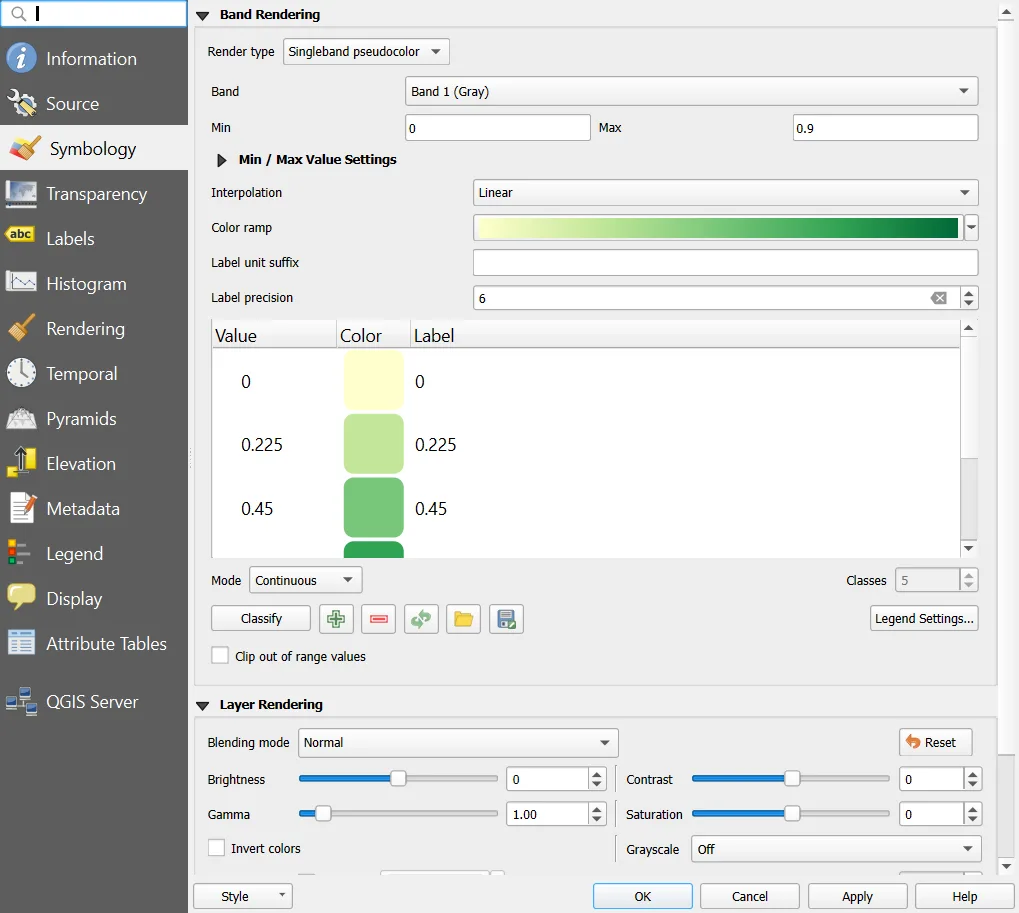Click the Metadata notepad icon
Image resolution: width=1019 pixels, height=913 pixels.
(23, 508)
